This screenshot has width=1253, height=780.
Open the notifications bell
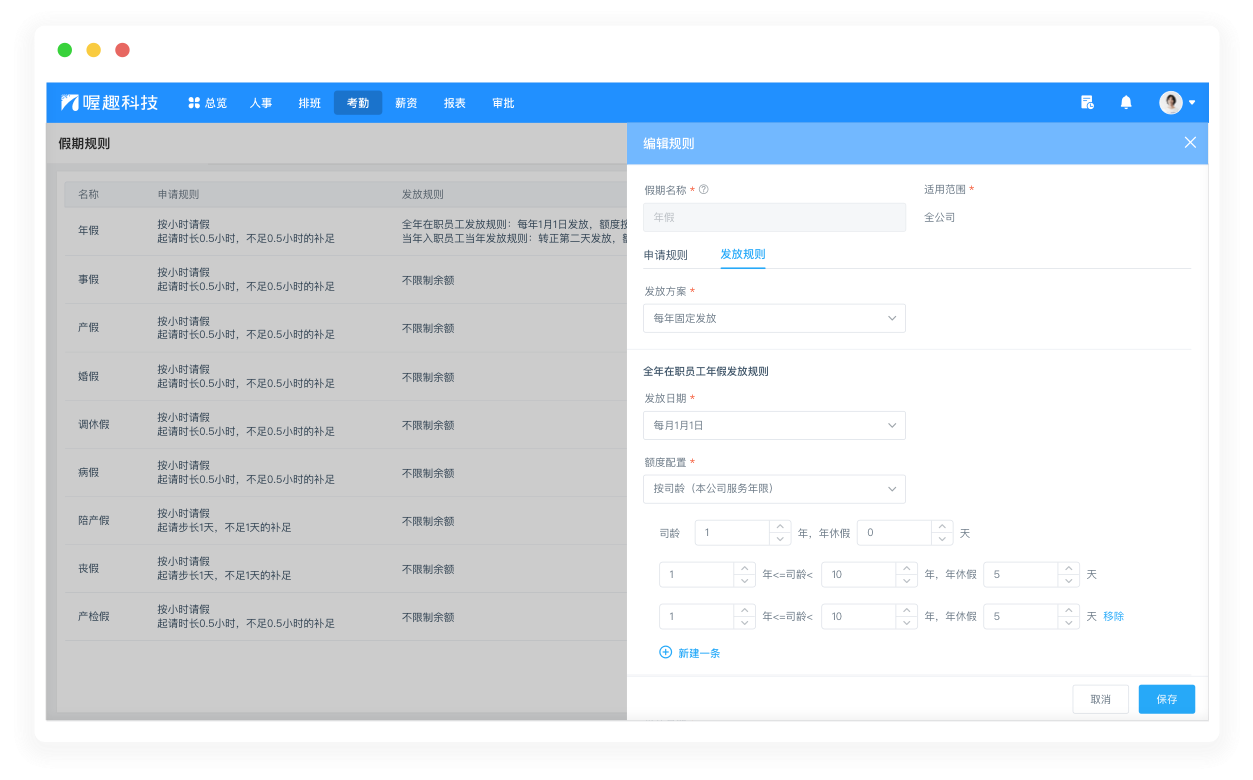point(1126,102)
